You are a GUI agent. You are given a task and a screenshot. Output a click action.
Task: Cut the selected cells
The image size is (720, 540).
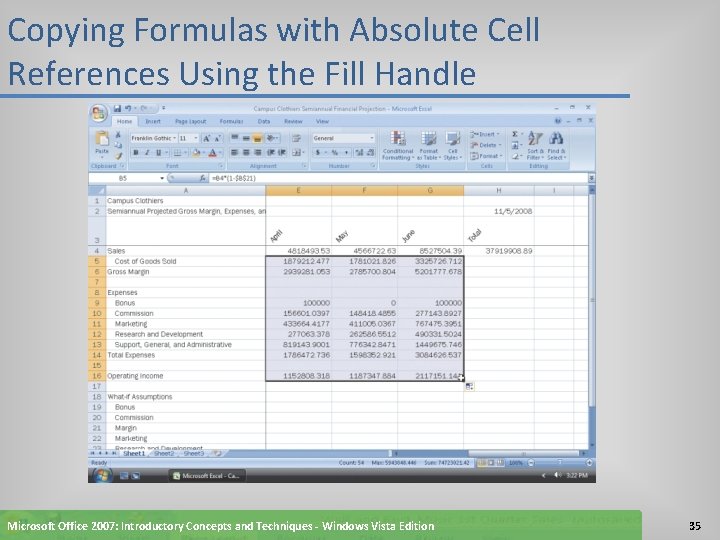pos(118,135)
